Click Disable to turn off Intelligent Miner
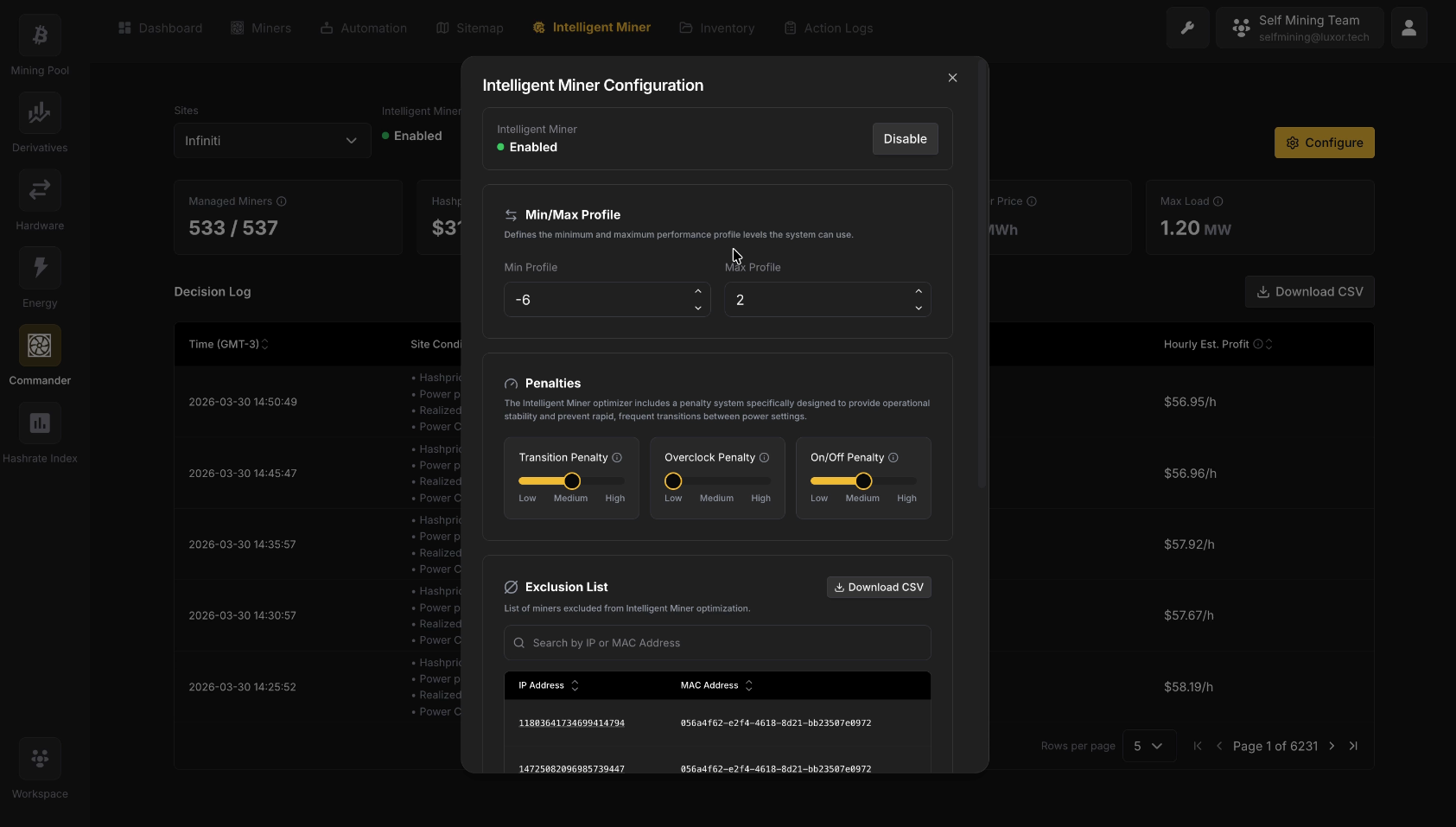The image size is (1456, 827). pos(905,138)
